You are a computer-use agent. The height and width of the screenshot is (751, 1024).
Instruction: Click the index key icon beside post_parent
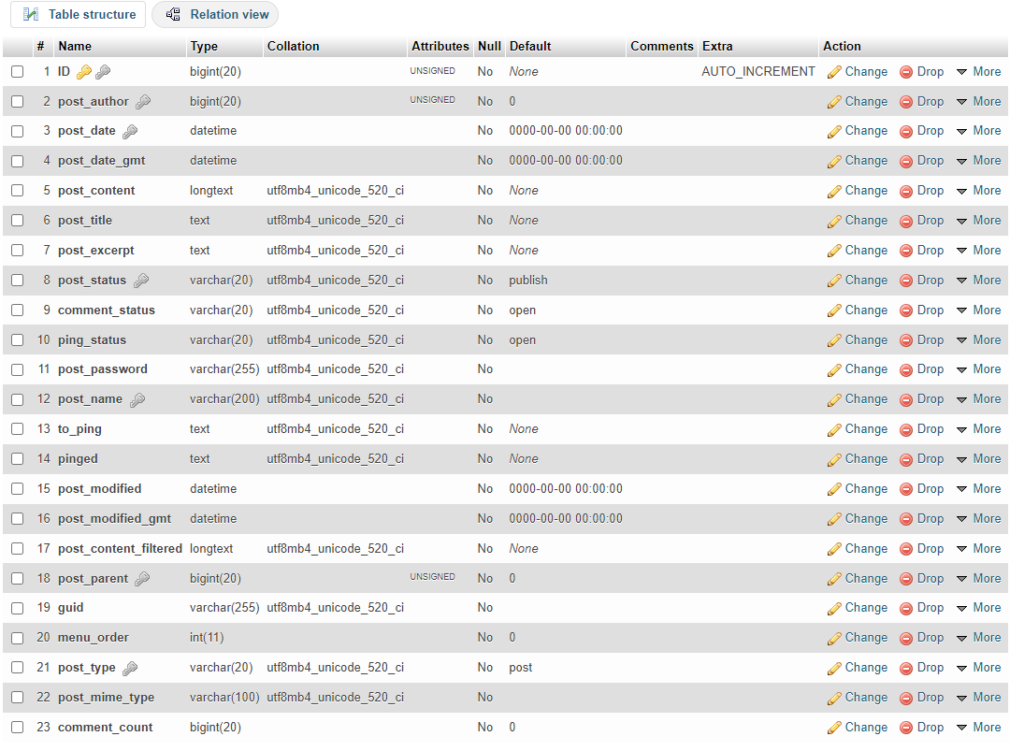click(142, 579)
